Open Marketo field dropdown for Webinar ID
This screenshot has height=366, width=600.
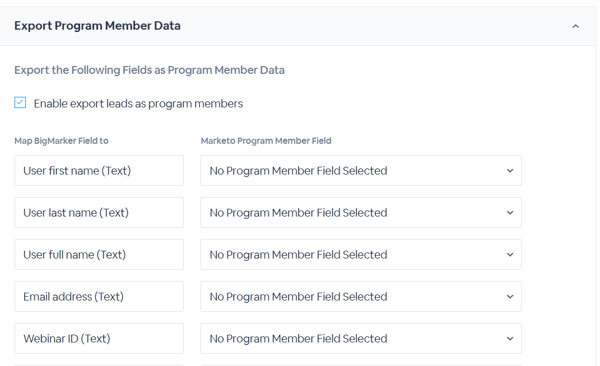(361, 338)
